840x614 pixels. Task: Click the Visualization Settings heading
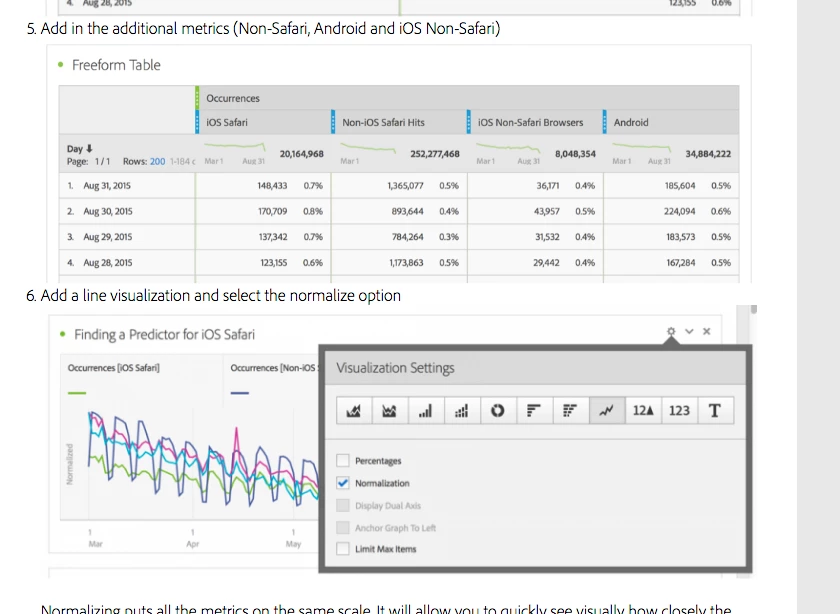tap(395, 368)
